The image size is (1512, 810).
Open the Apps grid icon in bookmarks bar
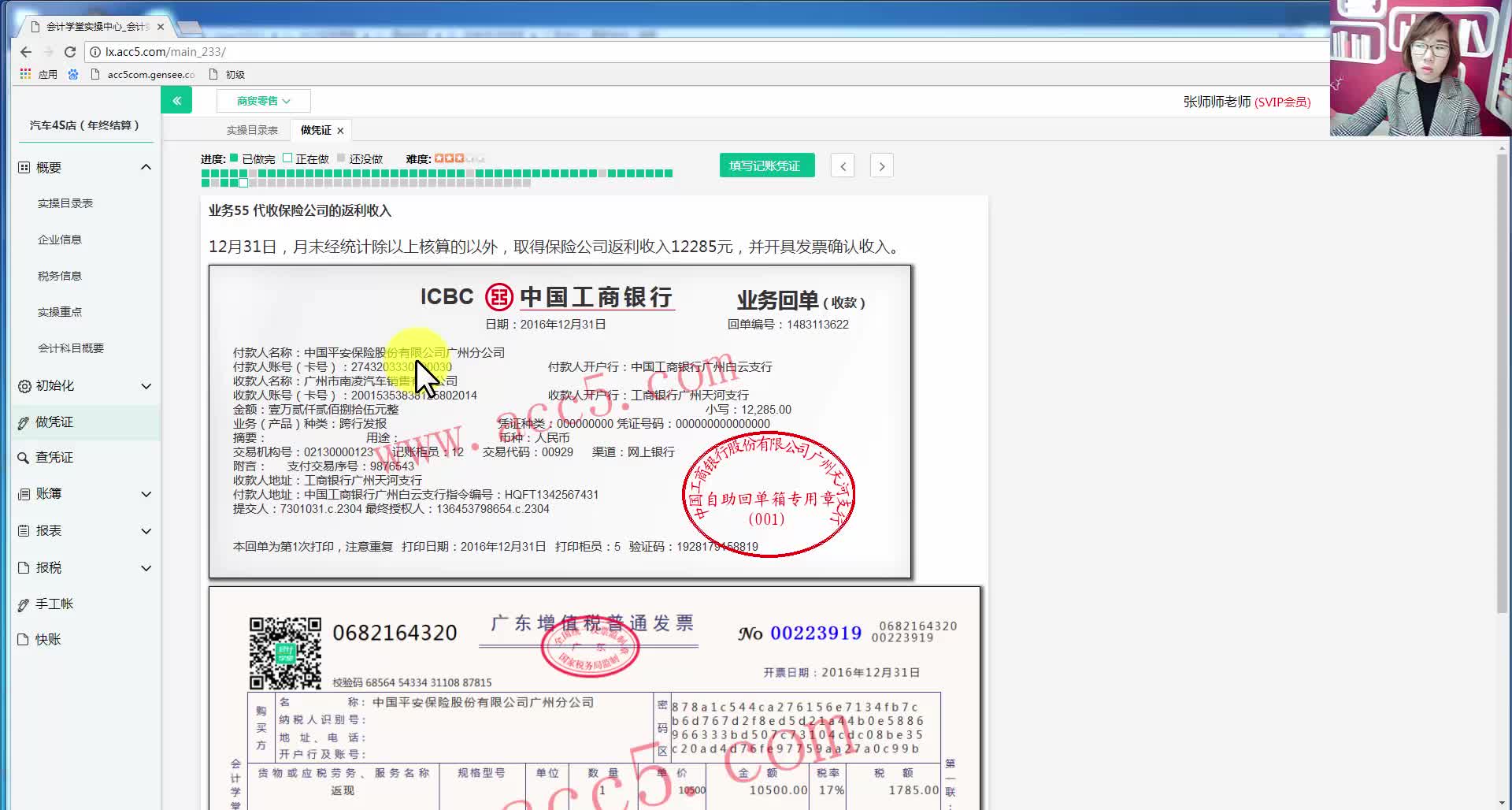pyautogui.click(x=25, y=74)
